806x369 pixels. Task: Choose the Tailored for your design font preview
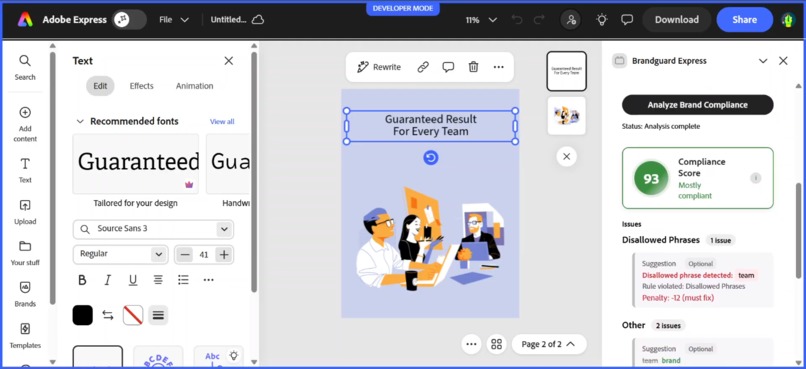point(136,163)
